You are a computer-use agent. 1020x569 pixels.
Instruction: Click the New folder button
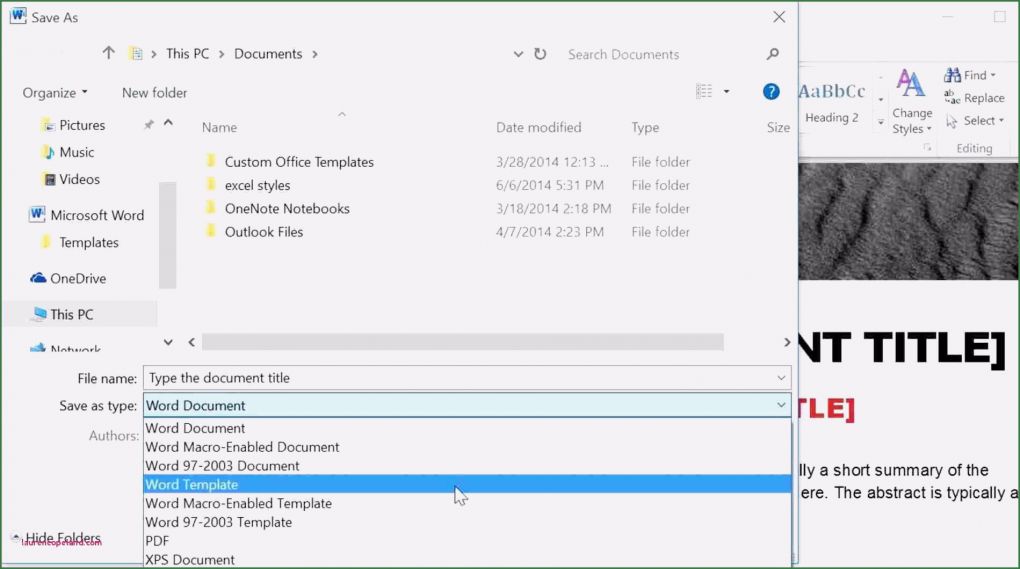pyautogui.click(x=154, y=92)
